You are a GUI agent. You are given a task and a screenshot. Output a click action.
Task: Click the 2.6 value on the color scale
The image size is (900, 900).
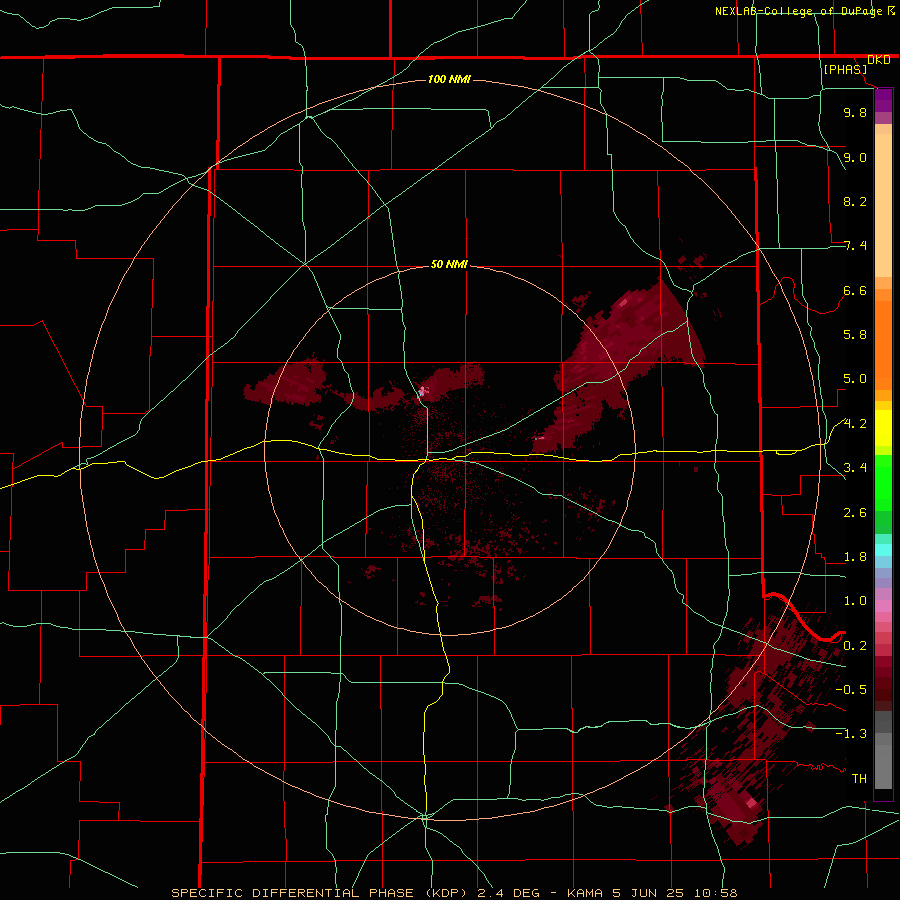tap(855, 513)
